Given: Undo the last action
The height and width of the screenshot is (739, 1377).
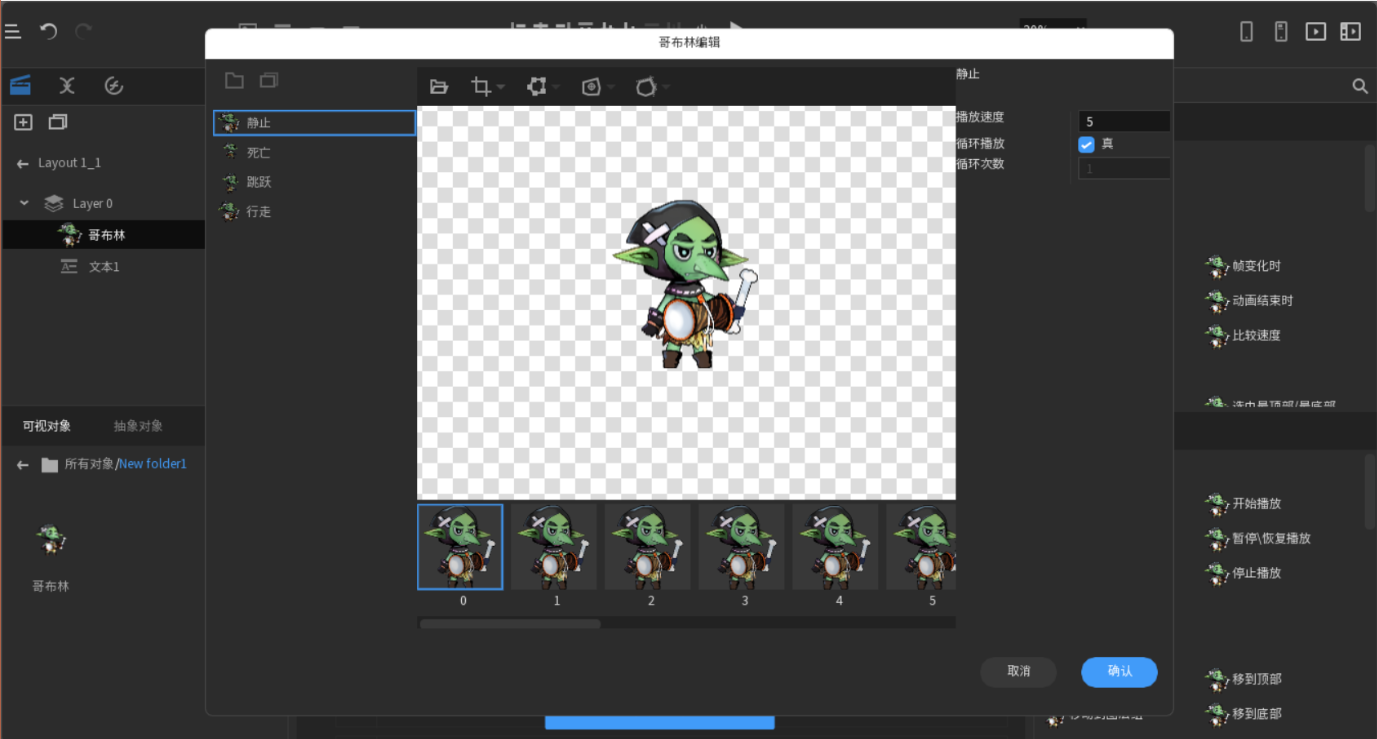Looking at the screenshot, I should [x=48, y=32].
